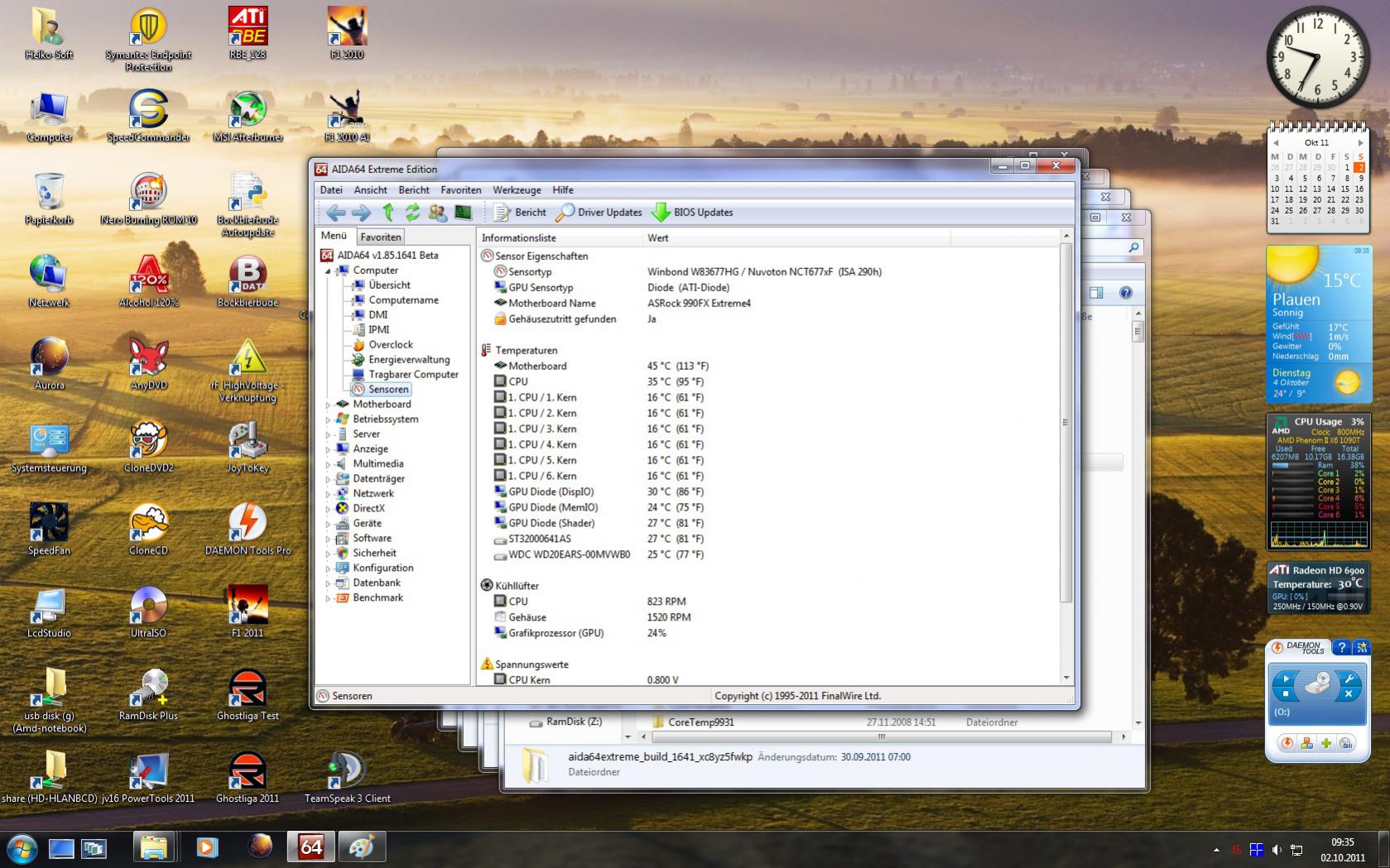This screenshot has height=868, width=1390.
Task: Open the Bericht menu in the menu bar
Action: pyautogui.click(x=414, y=190)
